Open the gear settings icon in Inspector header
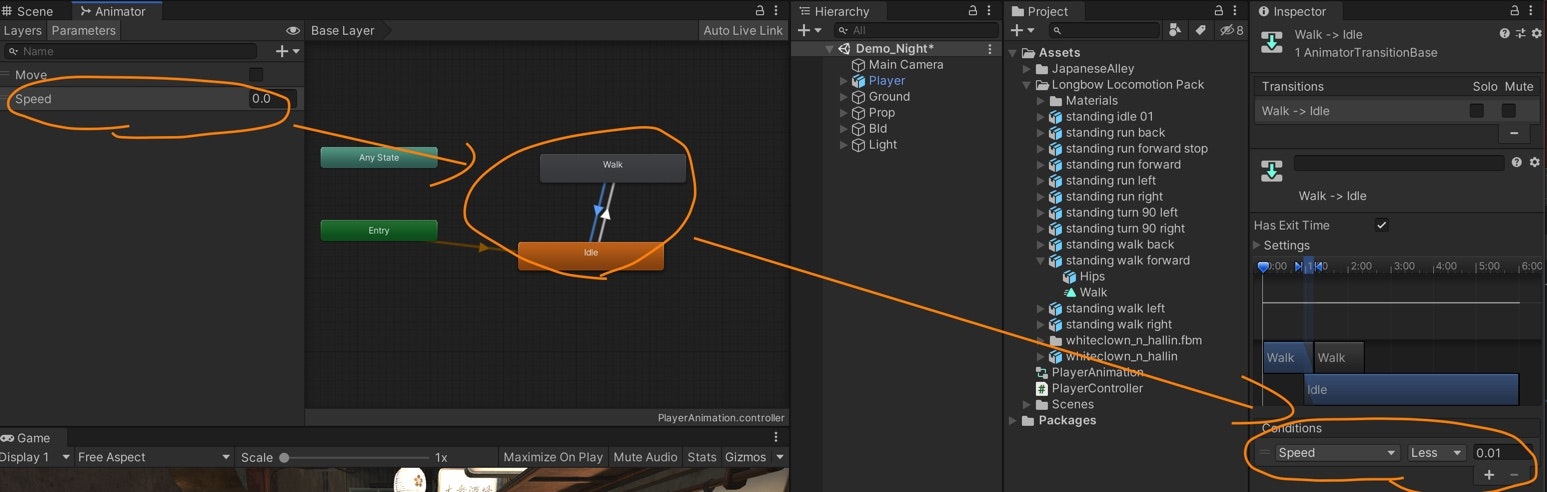This screenshot has height=492, width=1547. 1535,34
